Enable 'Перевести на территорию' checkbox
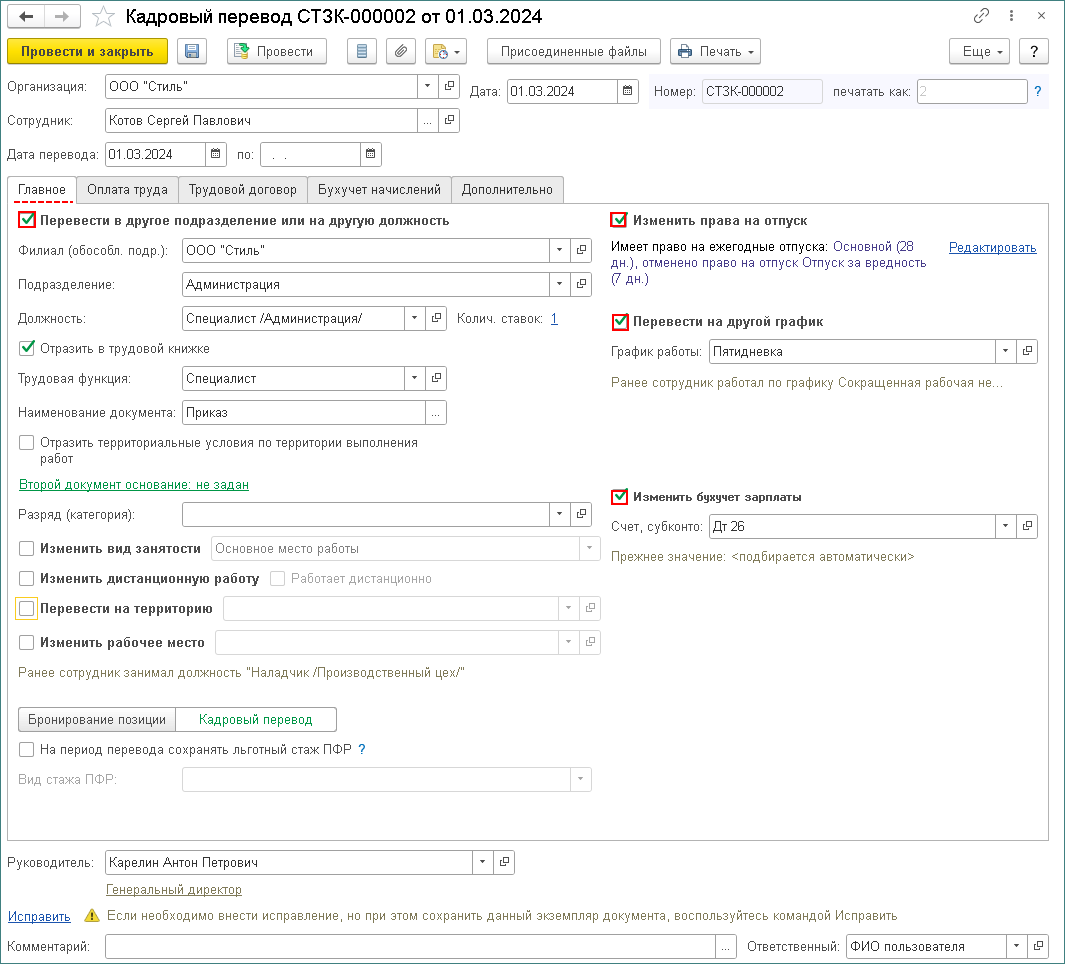The width and height of the screenshot is (1065, 964). [x=26, y=608]
